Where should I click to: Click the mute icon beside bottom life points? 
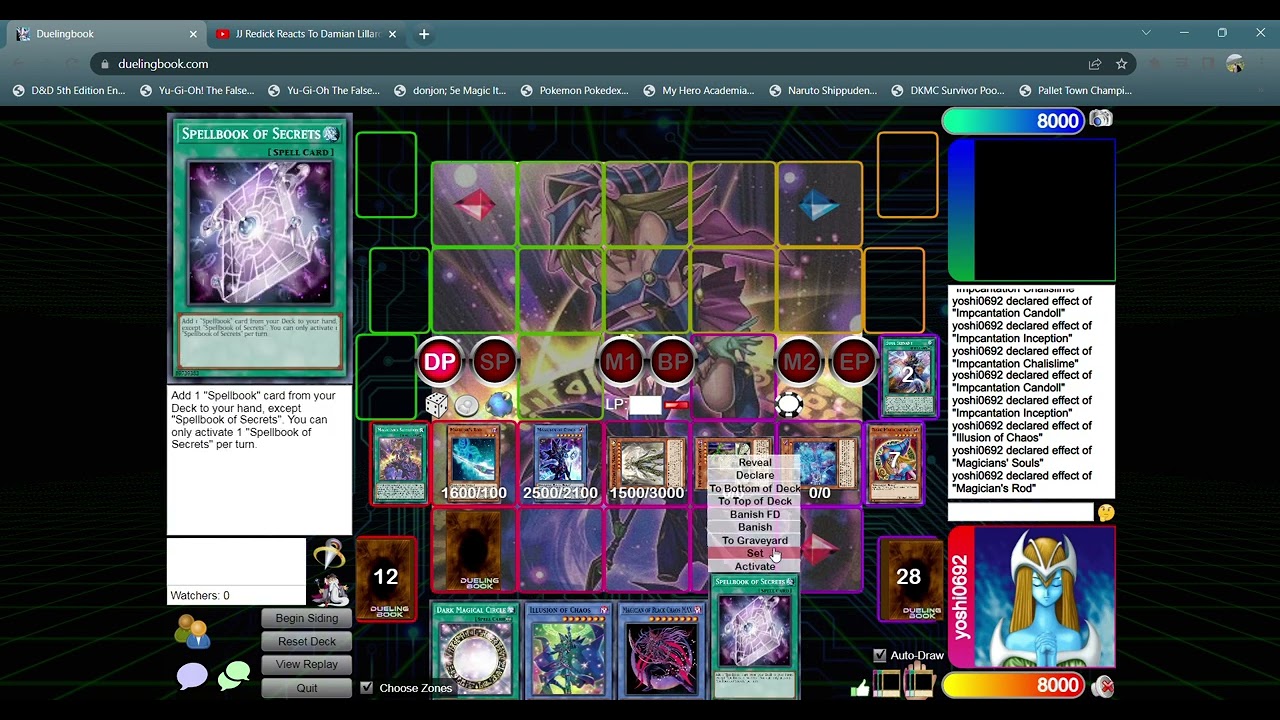pyautogui.click(x=1102, y=686)
